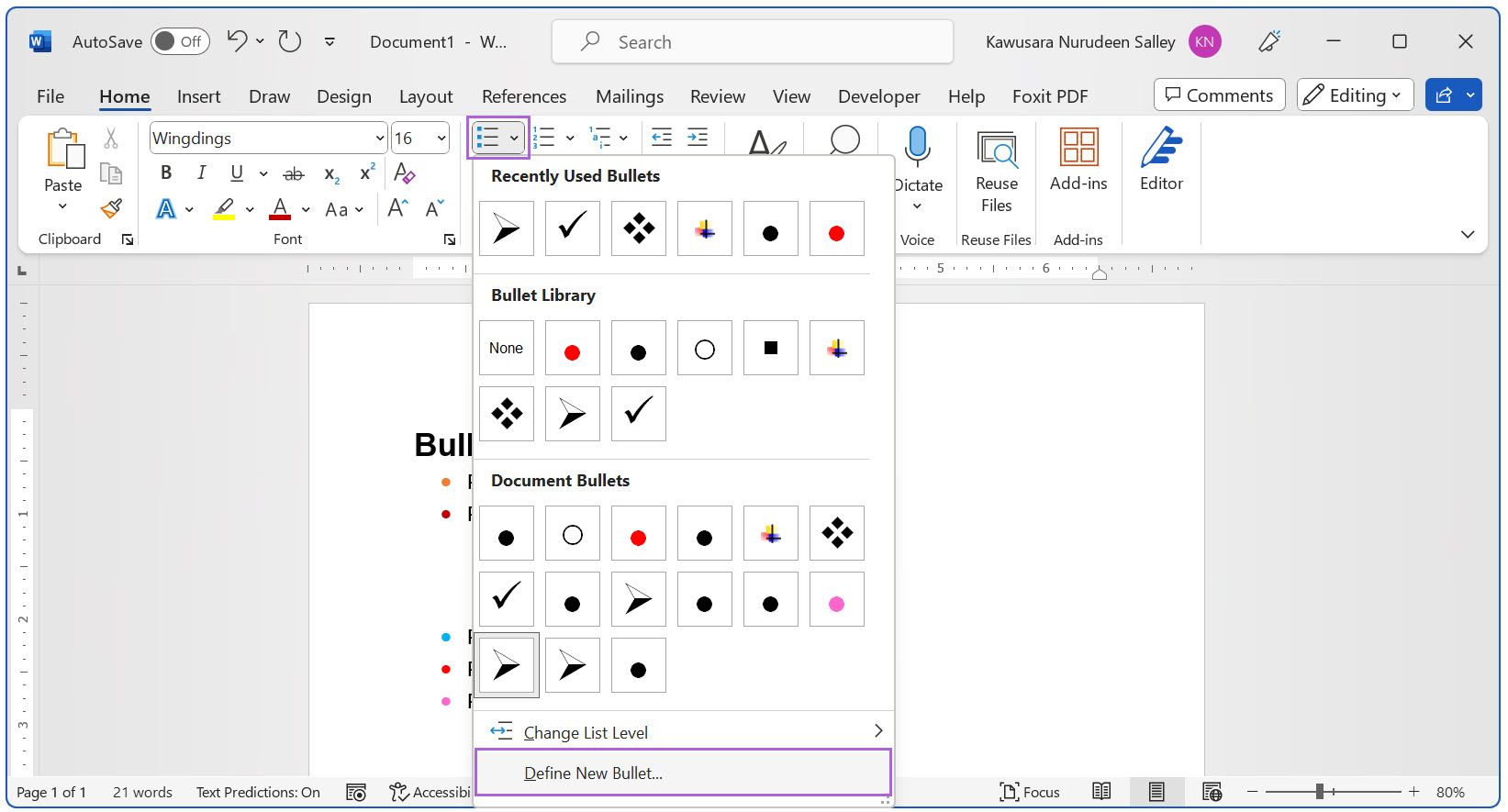Toggle Underline formatting
1508x812 pixels.
(x=237, y=172)
